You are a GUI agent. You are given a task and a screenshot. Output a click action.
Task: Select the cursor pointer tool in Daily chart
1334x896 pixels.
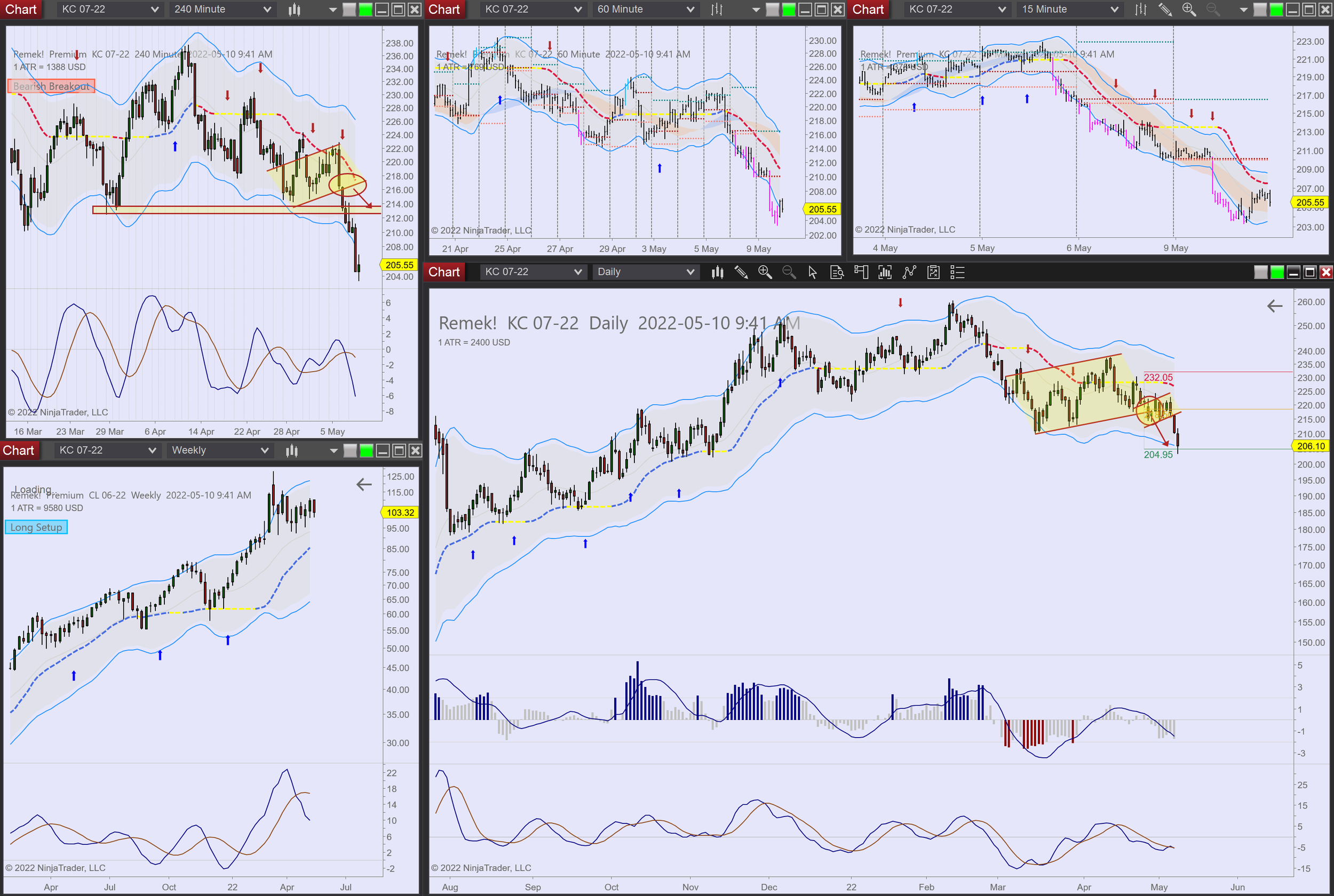(813, 272)
